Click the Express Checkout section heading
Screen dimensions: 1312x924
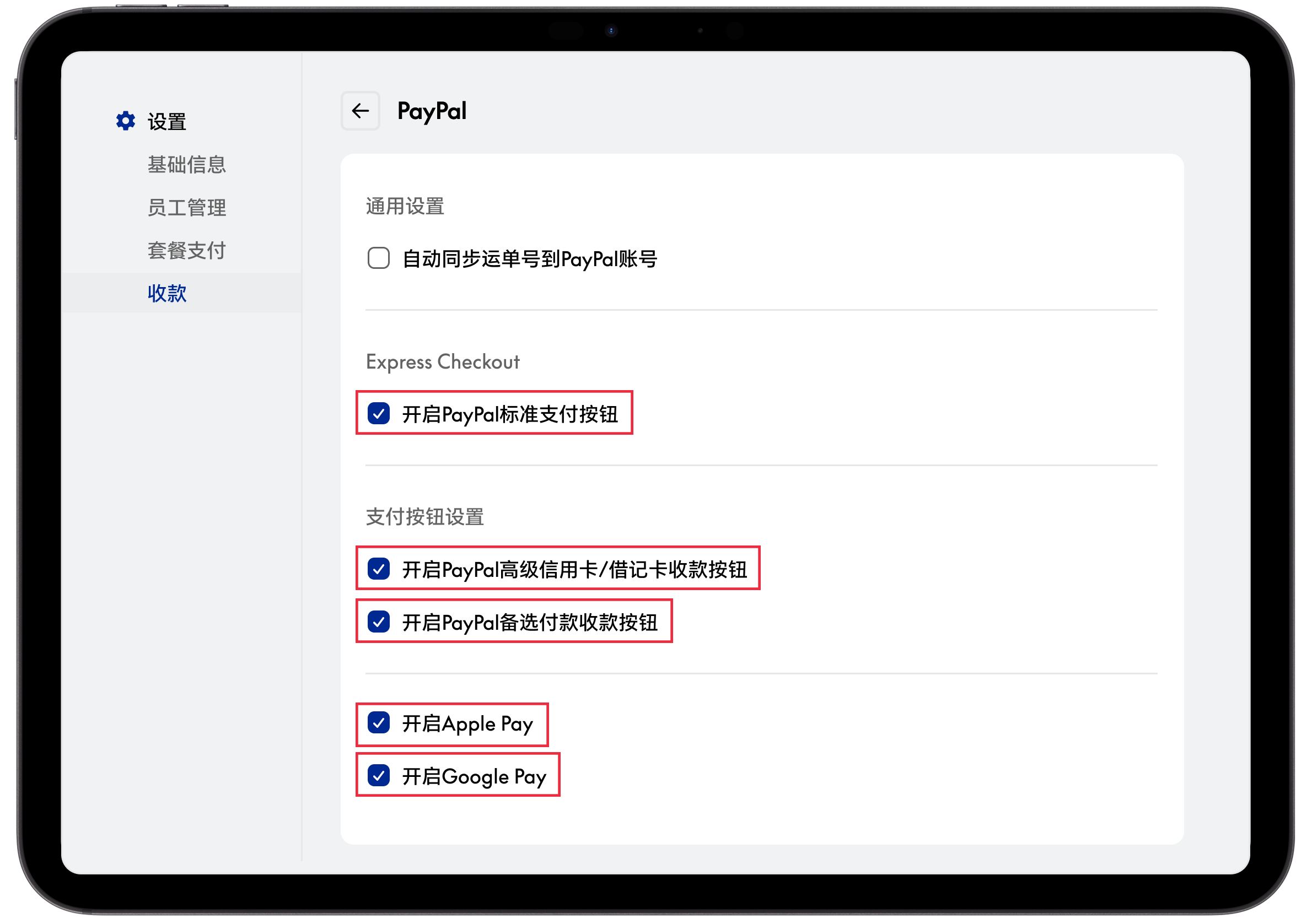click(x=443, y=362)
